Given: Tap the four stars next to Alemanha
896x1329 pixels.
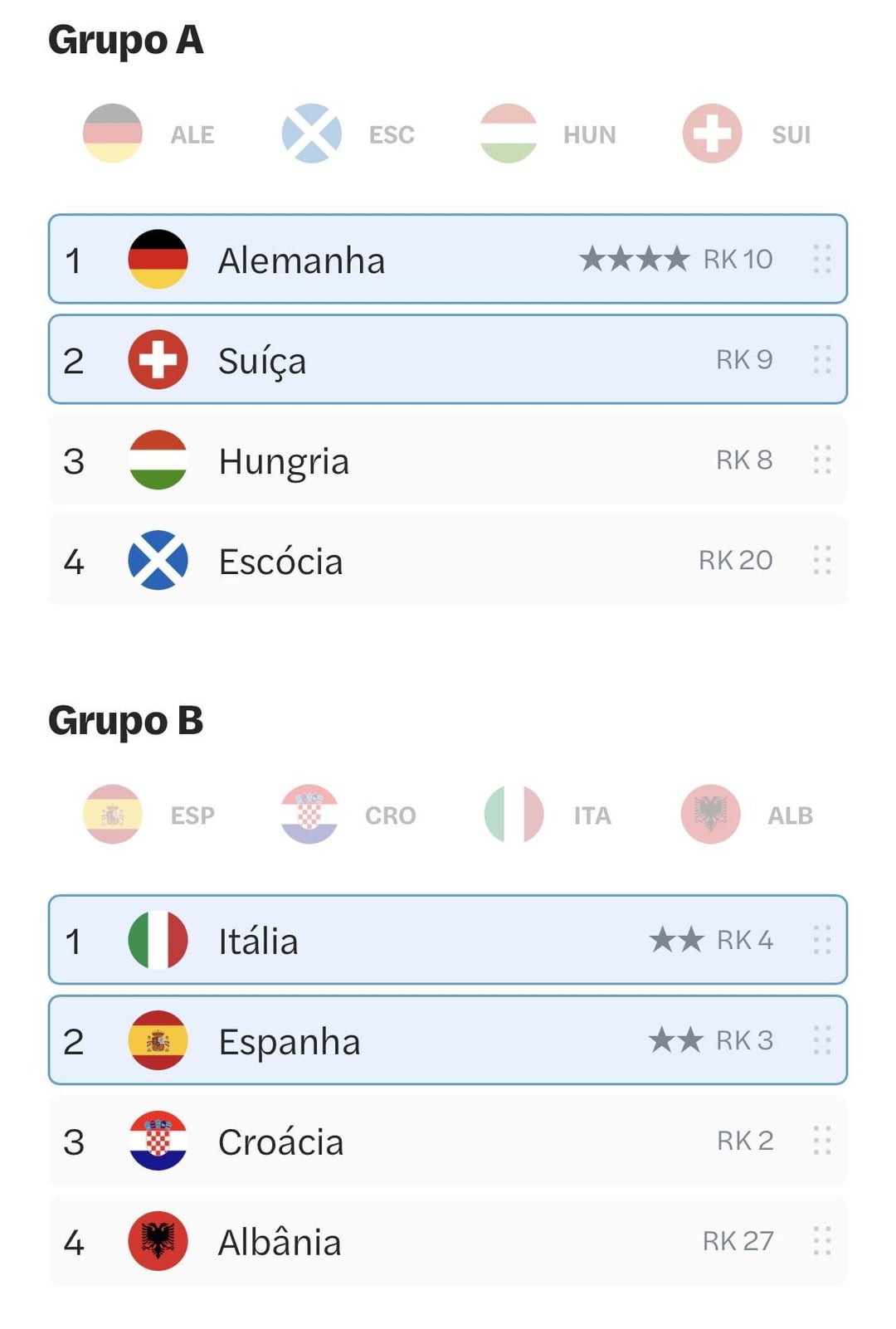Looking at the screenshot, I should point(635,259).
